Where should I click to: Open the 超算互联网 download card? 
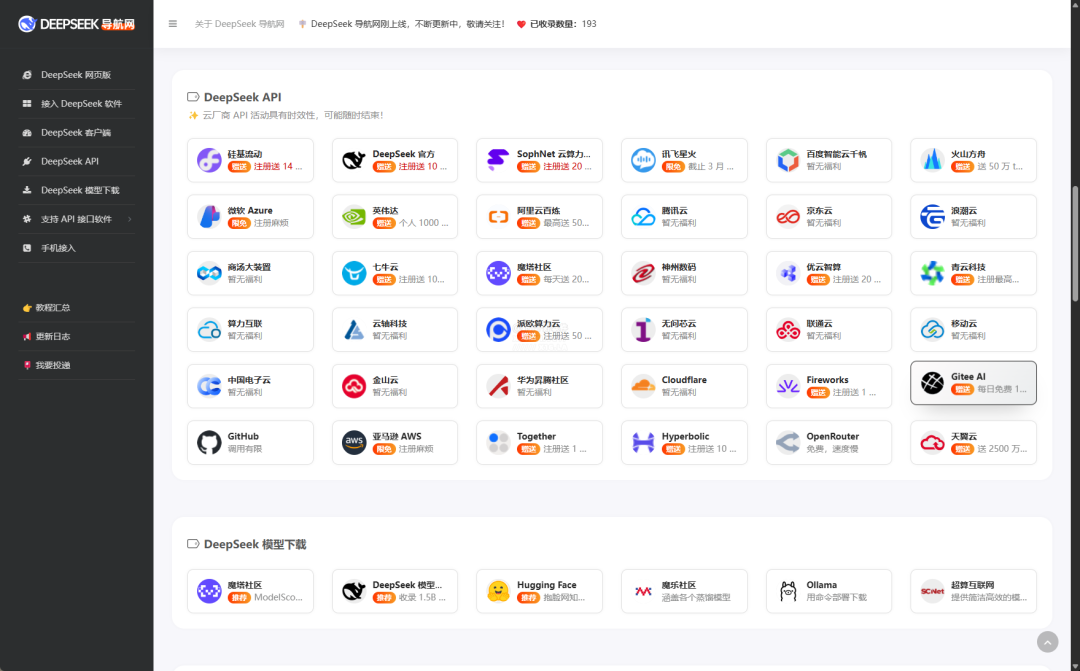click(973, 591)
